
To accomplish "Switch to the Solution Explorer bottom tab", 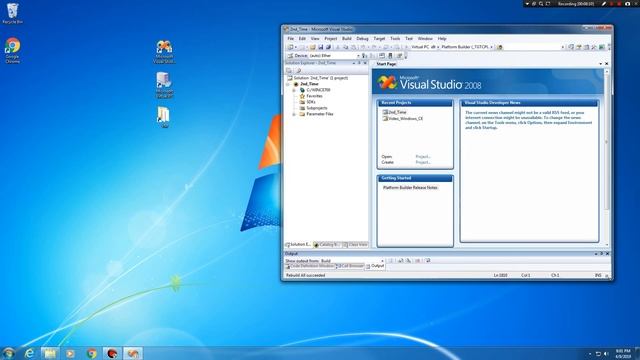I will point(298,244).
